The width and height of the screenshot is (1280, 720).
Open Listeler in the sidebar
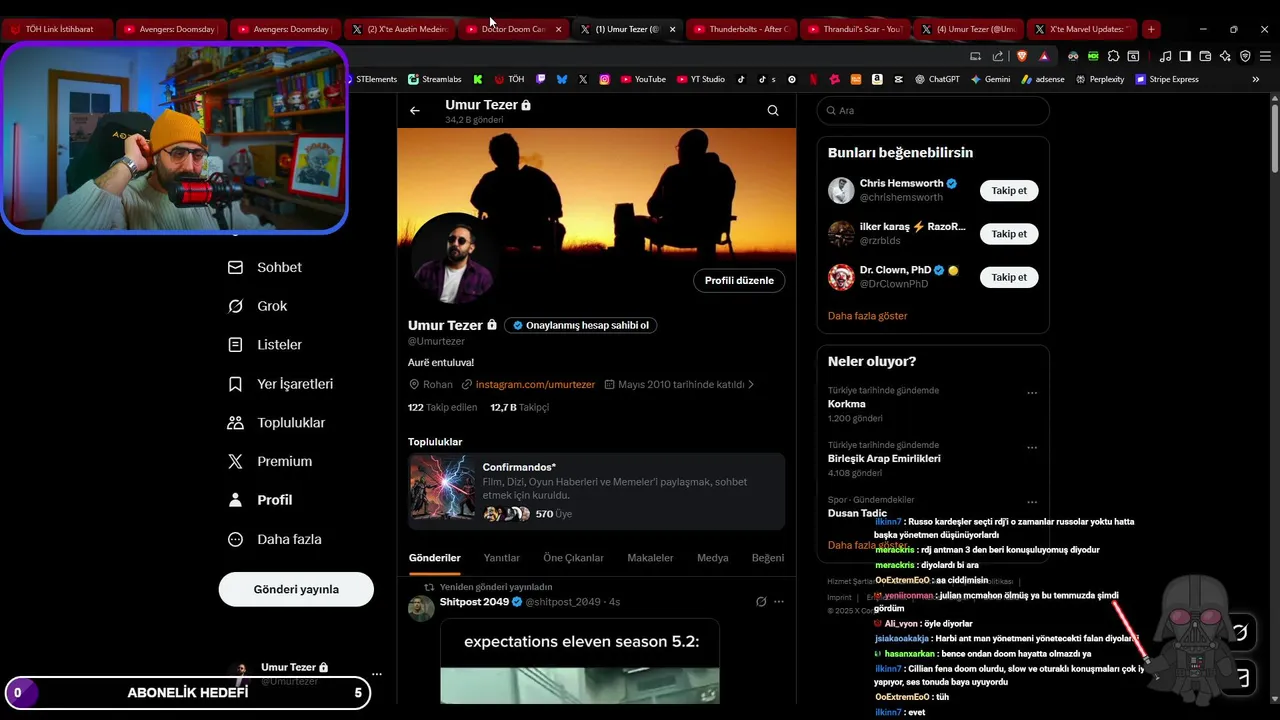click(265, 345)
